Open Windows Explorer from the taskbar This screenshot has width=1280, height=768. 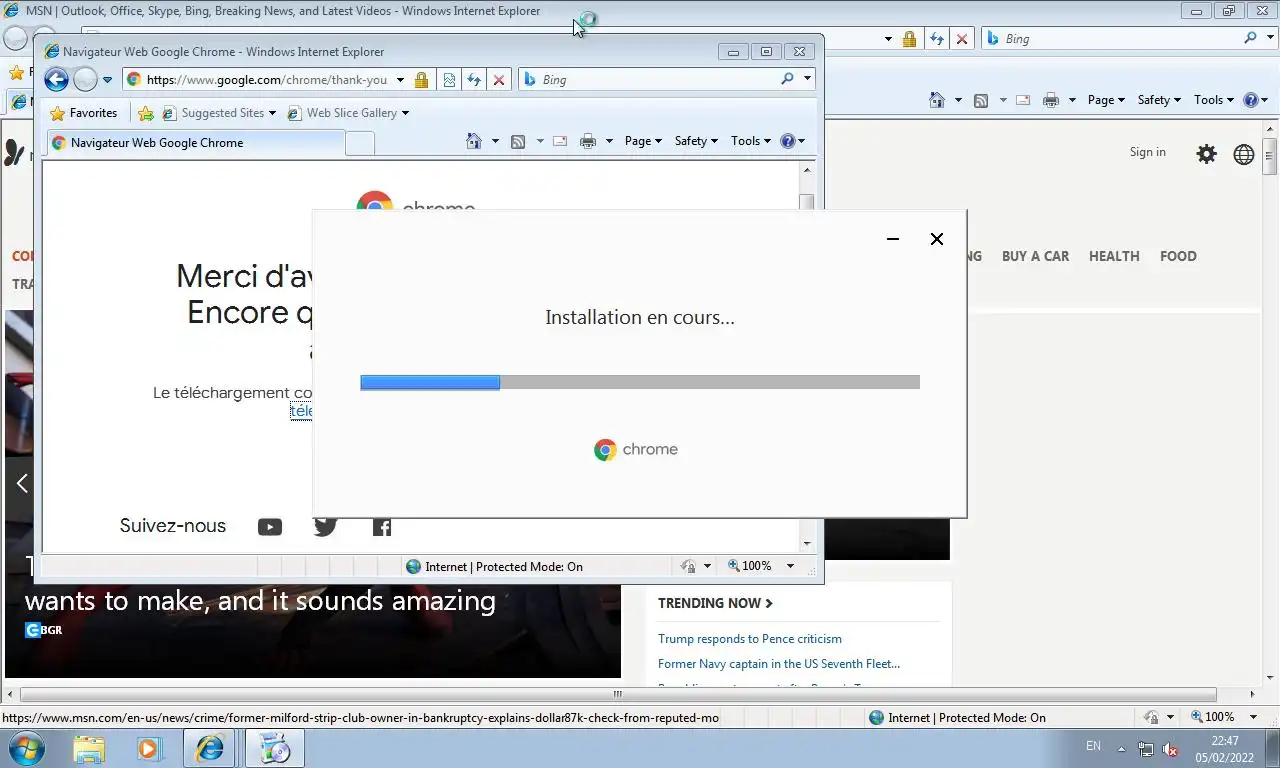(x=88, y=748)
